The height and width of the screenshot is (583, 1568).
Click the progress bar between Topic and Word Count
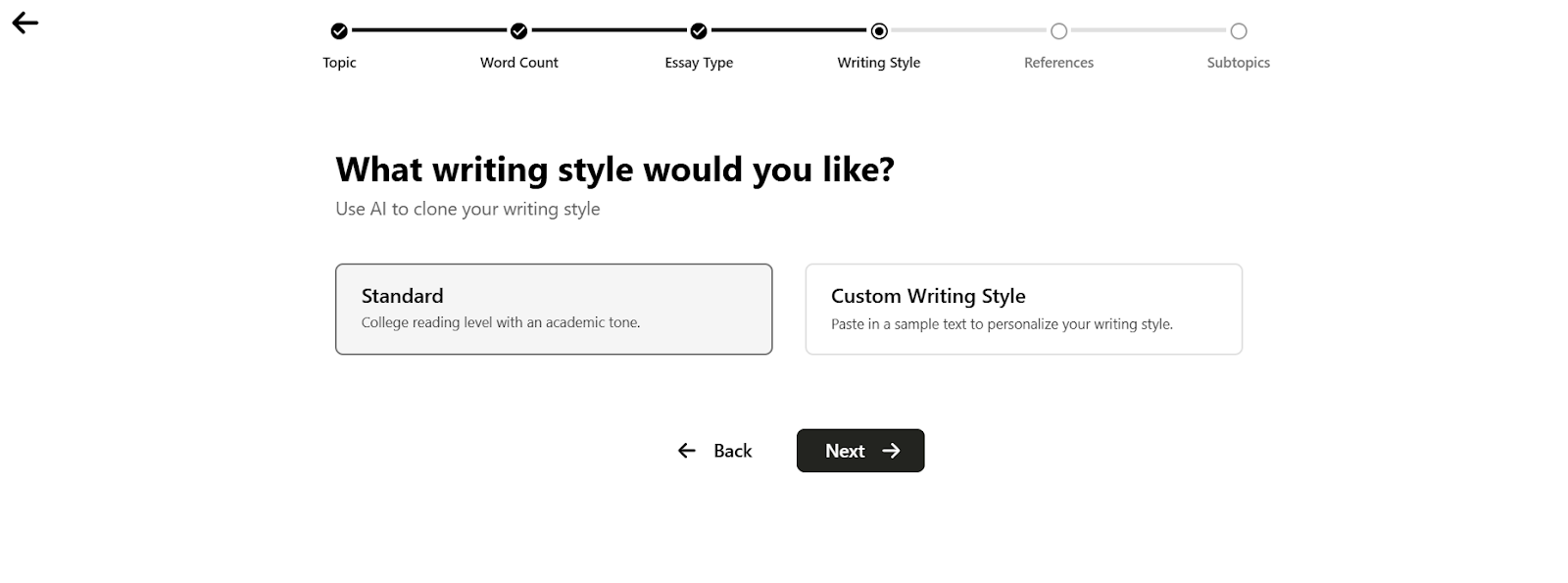[429, 30]
